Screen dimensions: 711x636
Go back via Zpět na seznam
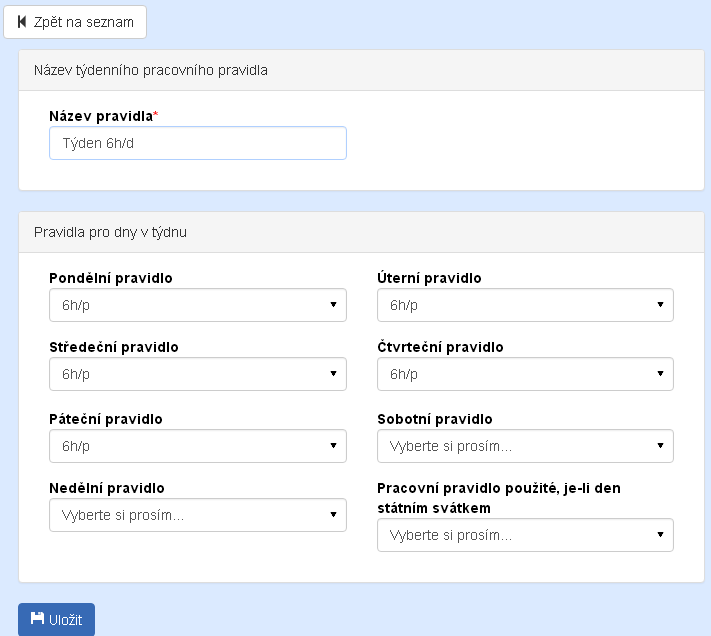75,22
